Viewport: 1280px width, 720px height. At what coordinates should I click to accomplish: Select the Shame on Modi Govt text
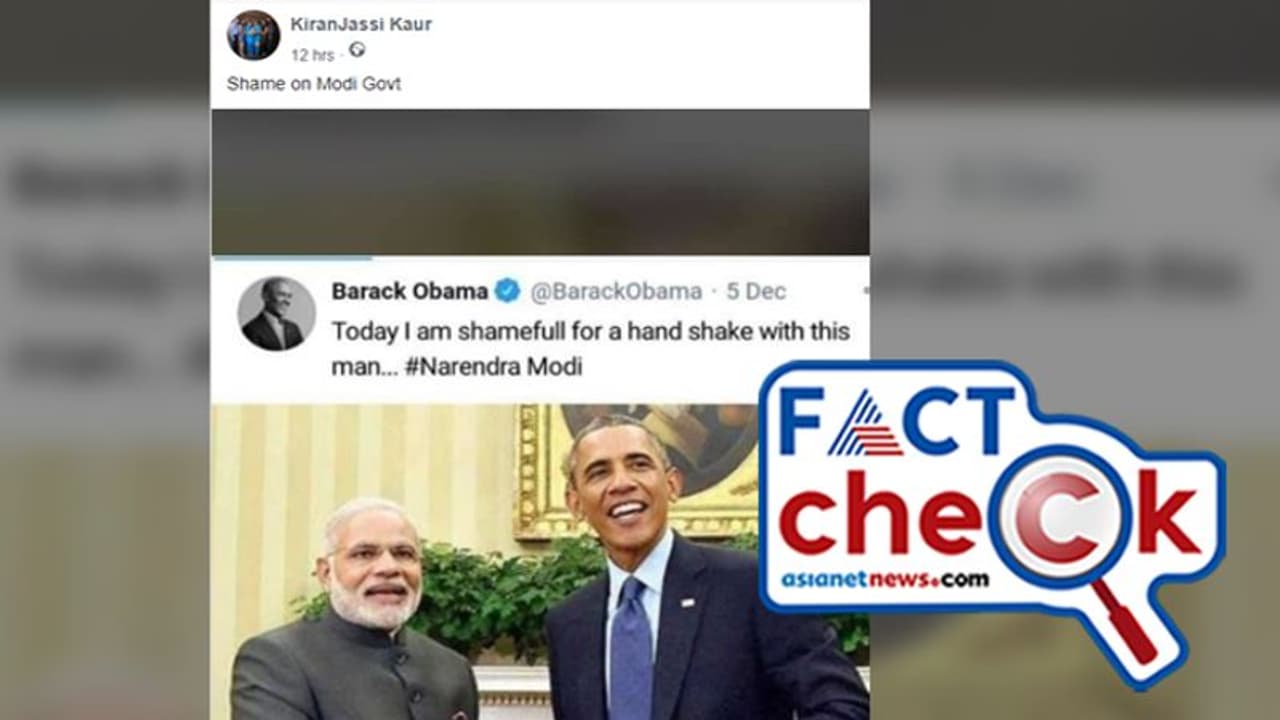coord(314,84)
